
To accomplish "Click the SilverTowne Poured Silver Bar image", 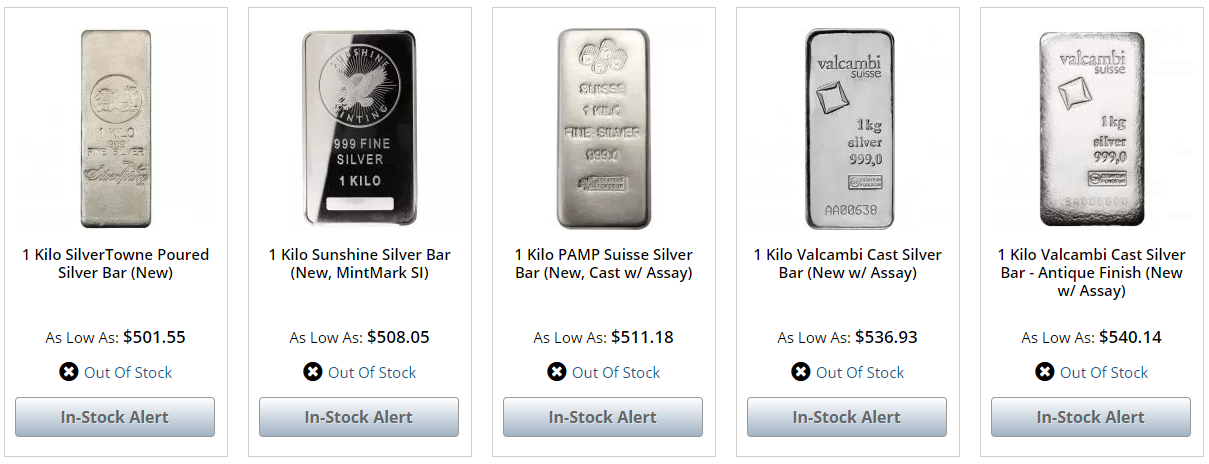I will pyautogui.click(x=115, y=129).
